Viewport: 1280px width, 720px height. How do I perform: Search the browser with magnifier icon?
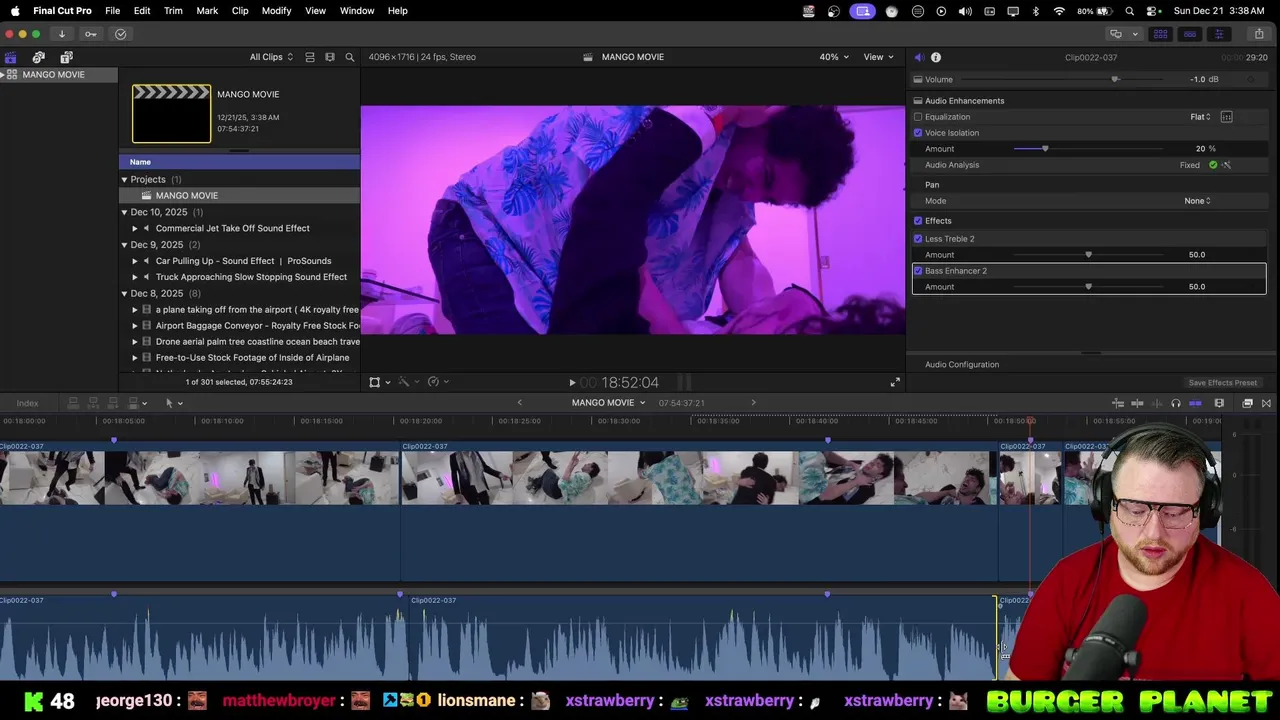click(x=350, y=57)
